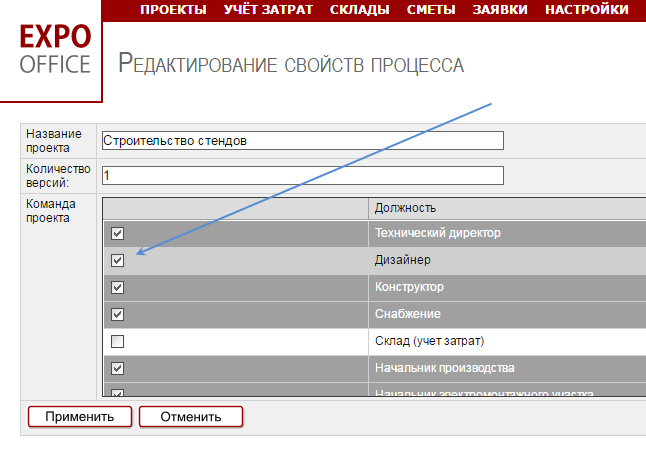Viewport: 646px width, 450px height.
Task: Click the Должность column header
Action: point(405,208)
